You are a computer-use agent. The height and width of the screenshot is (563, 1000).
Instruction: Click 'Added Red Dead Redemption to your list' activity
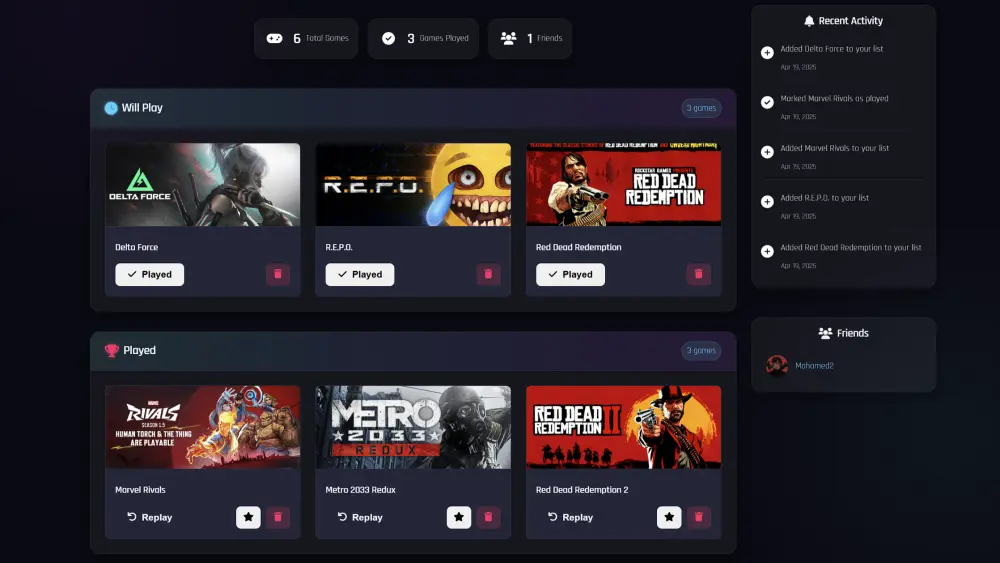point(851,248)
